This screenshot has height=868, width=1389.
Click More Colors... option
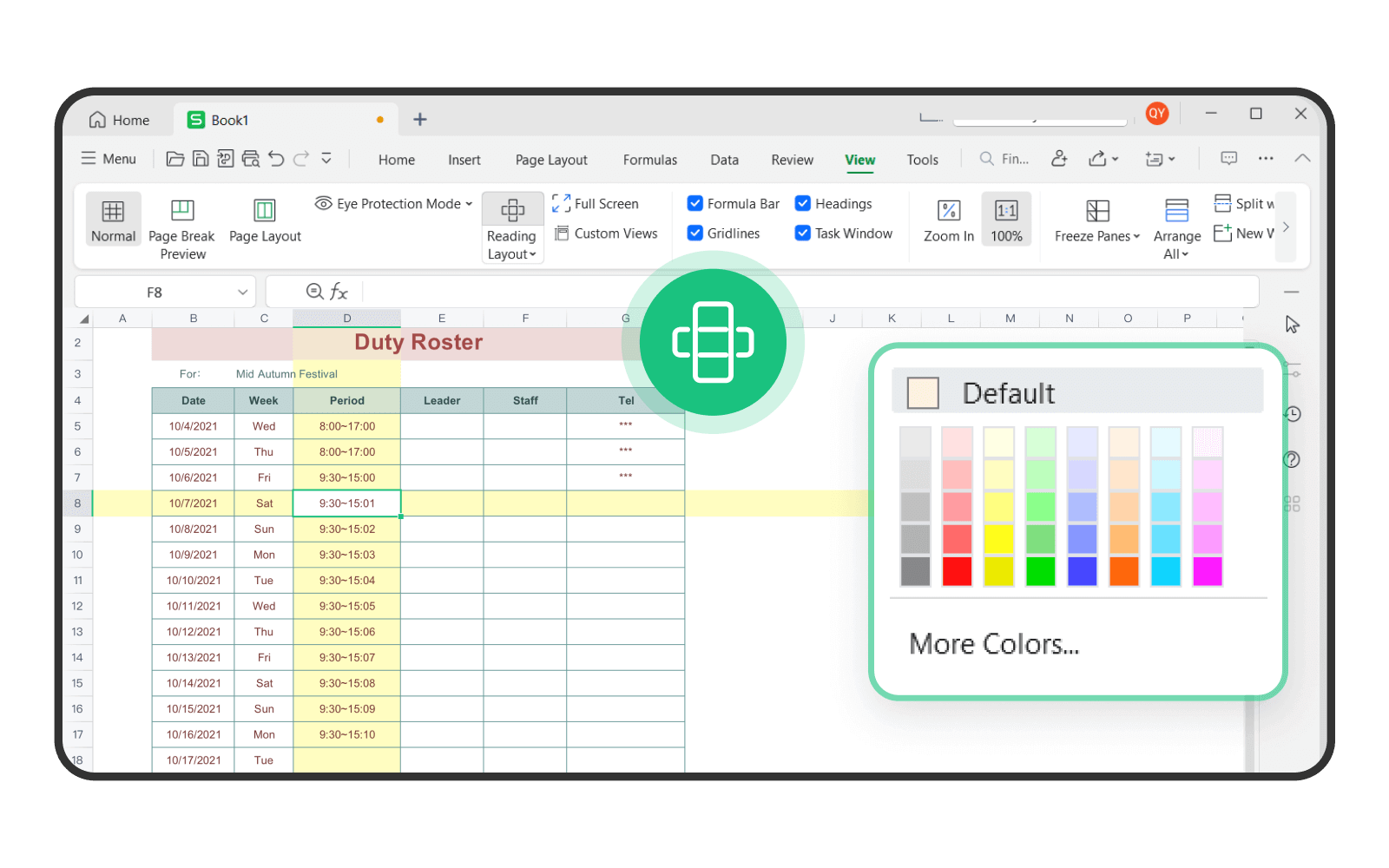coord(994,644)
